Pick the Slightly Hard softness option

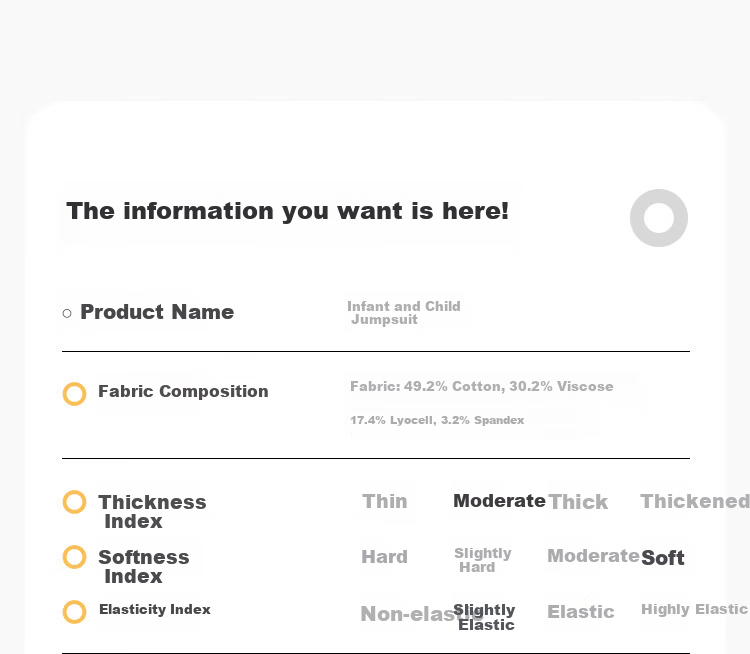coord(483,560)
